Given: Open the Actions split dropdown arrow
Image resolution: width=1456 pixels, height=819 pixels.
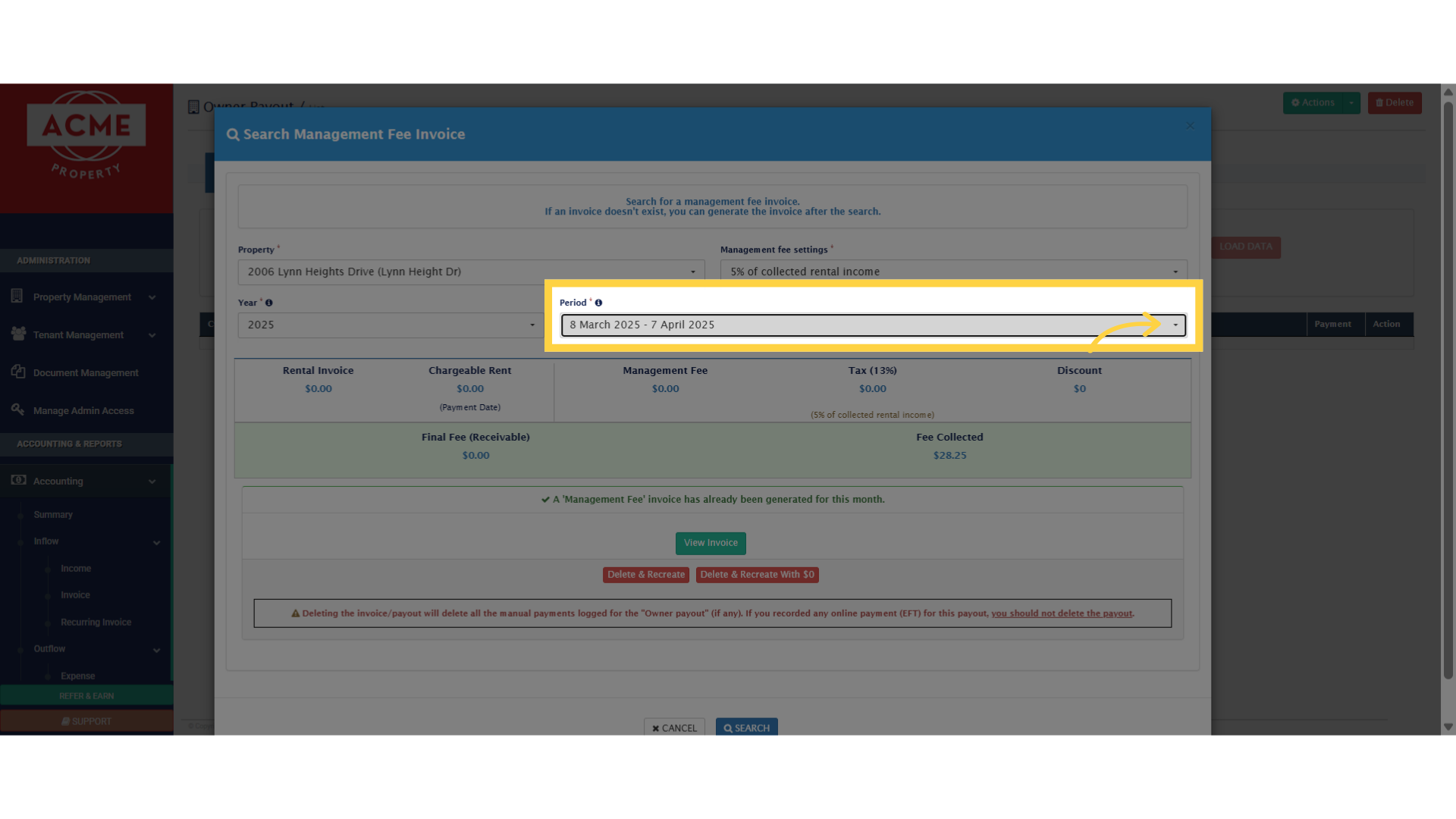Looking at the screenshot, I should click(1351, 103).
